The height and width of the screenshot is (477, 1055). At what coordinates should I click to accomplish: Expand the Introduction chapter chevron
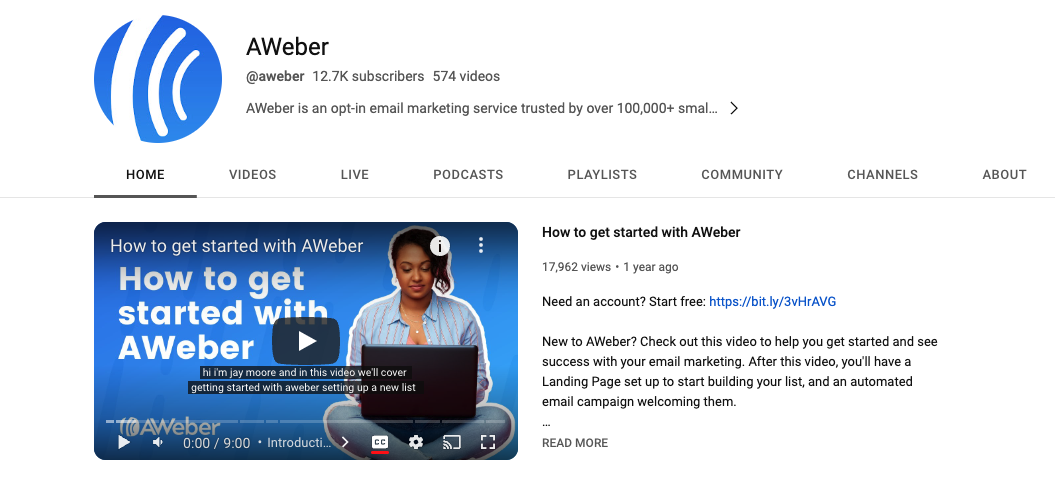344,442
